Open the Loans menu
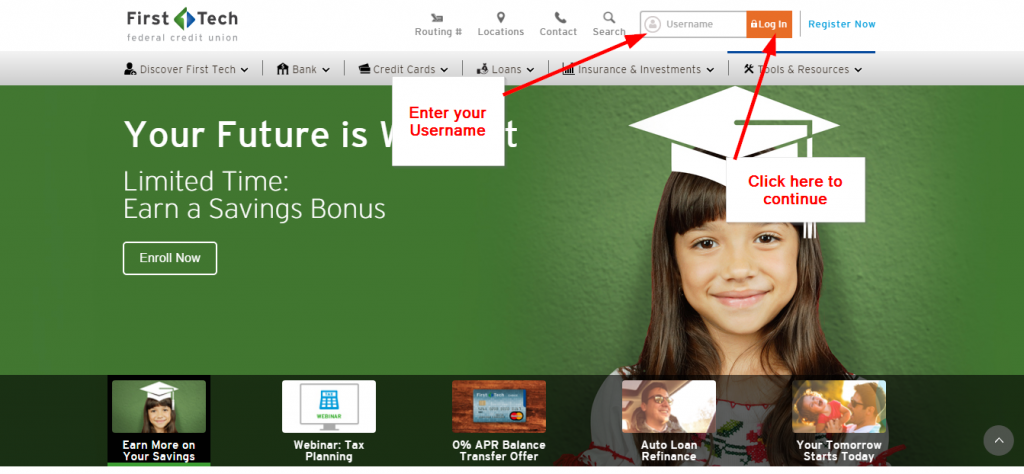This screenshot has width=1024, height=474. point(505,69)
